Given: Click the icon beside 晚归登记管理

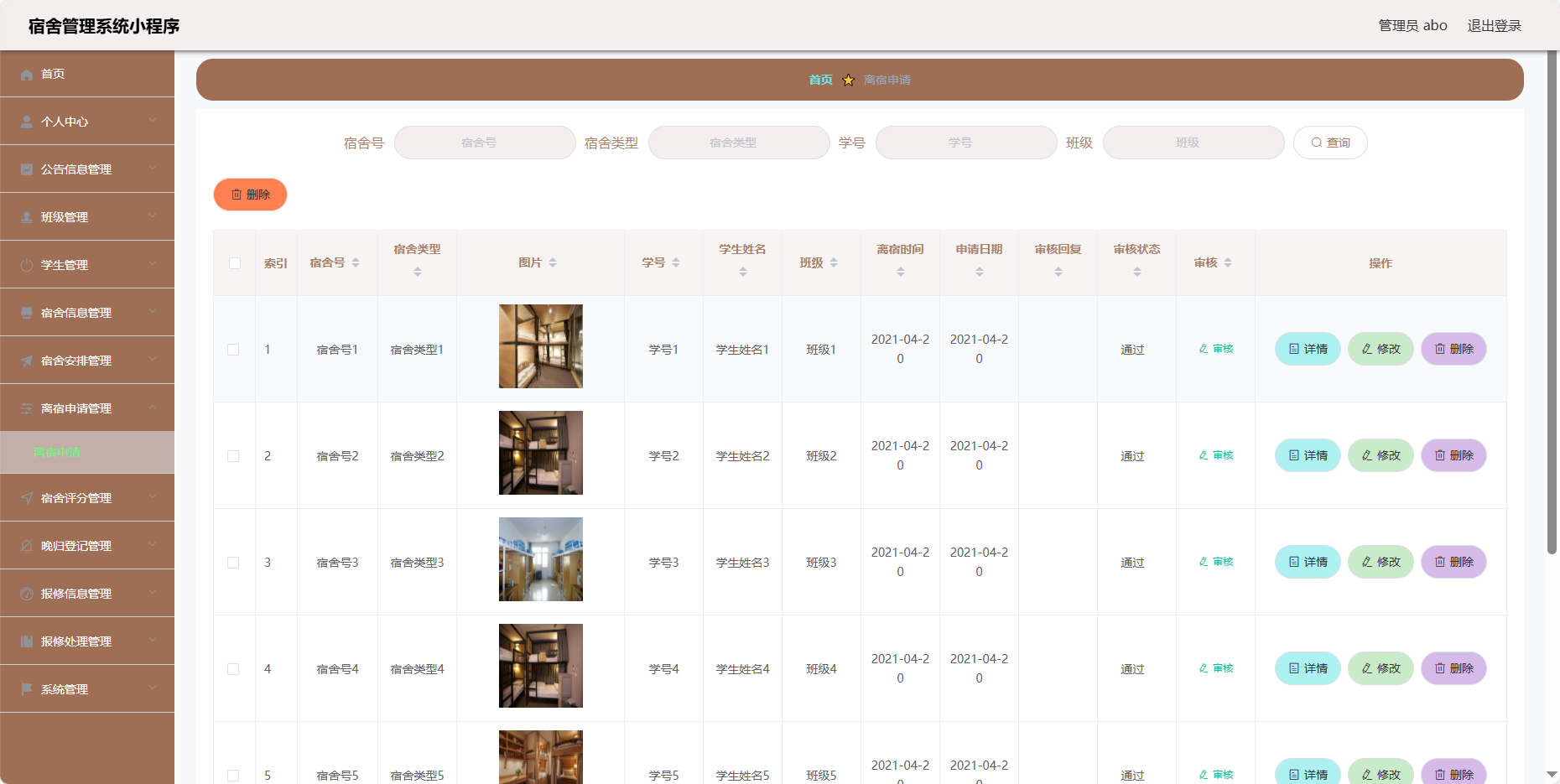Looking at the screenshot, I should tap(27, 547).
